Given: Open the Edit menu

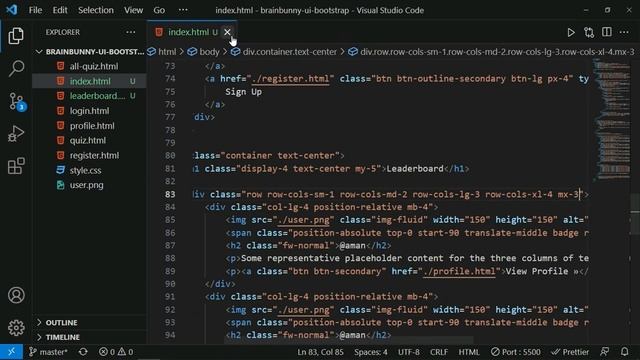Looking at the screenshot, I should coord(60,10).
